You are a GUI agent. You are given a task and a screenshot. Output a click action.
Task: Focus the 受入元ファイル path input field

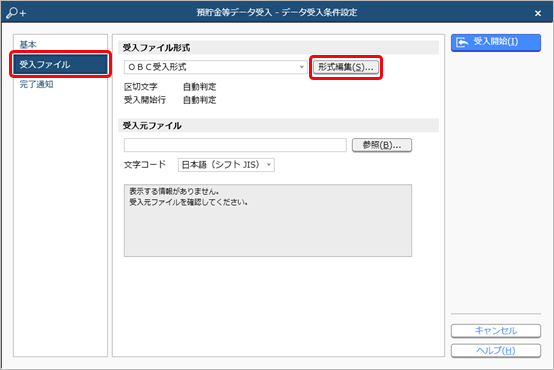coord(235,145)
